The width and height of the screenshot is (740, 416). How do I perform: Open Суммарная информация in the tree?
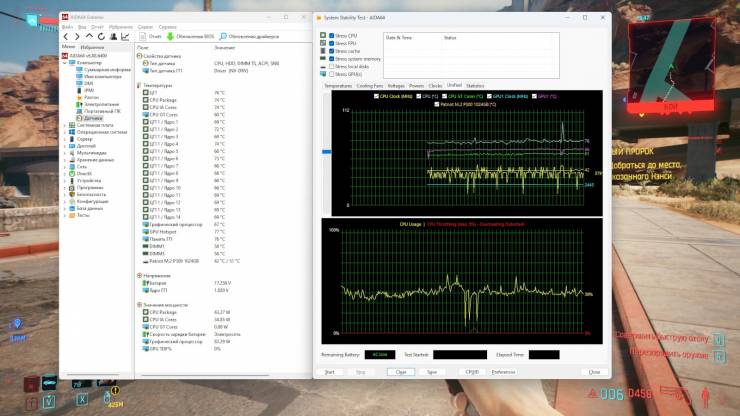click(108, 69)
